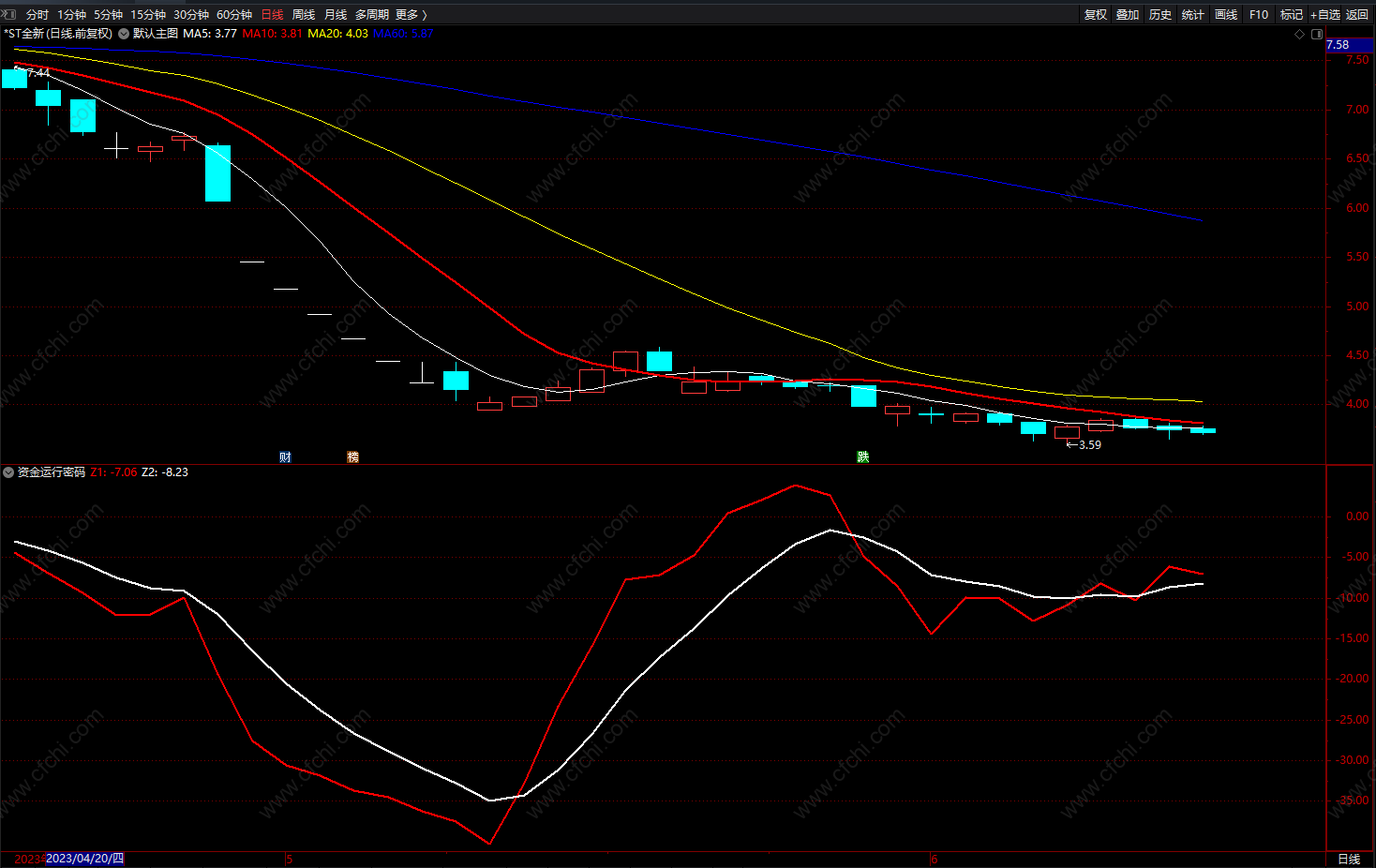
Task: Select the 周线 weekly chart tab
Action: tap(304, 14)
